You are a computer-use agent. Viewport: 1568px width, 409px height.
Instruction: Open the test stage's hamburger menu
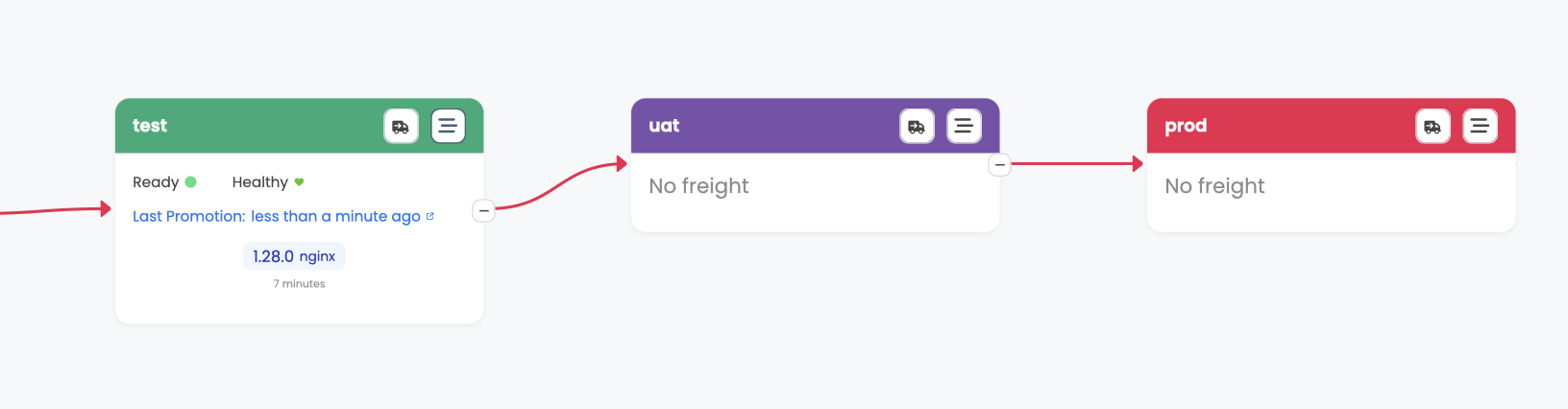point(448,126)
